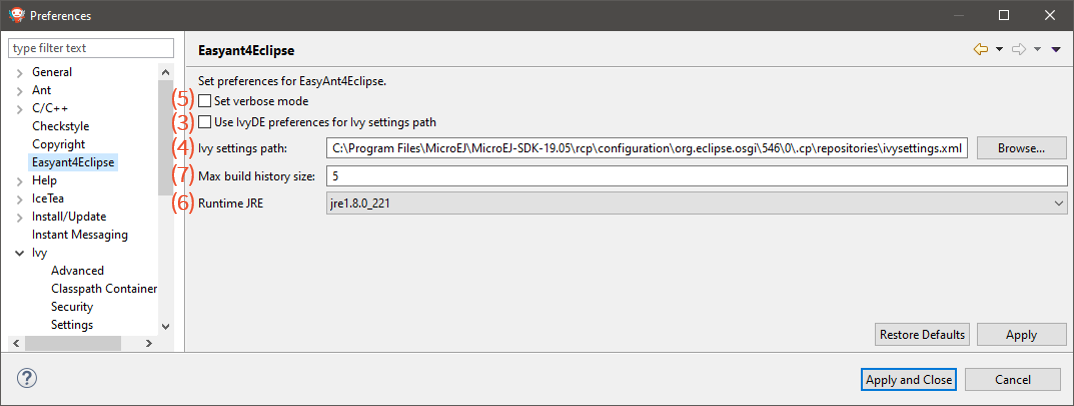Expand the Install/Update tree node

point(20,217)
